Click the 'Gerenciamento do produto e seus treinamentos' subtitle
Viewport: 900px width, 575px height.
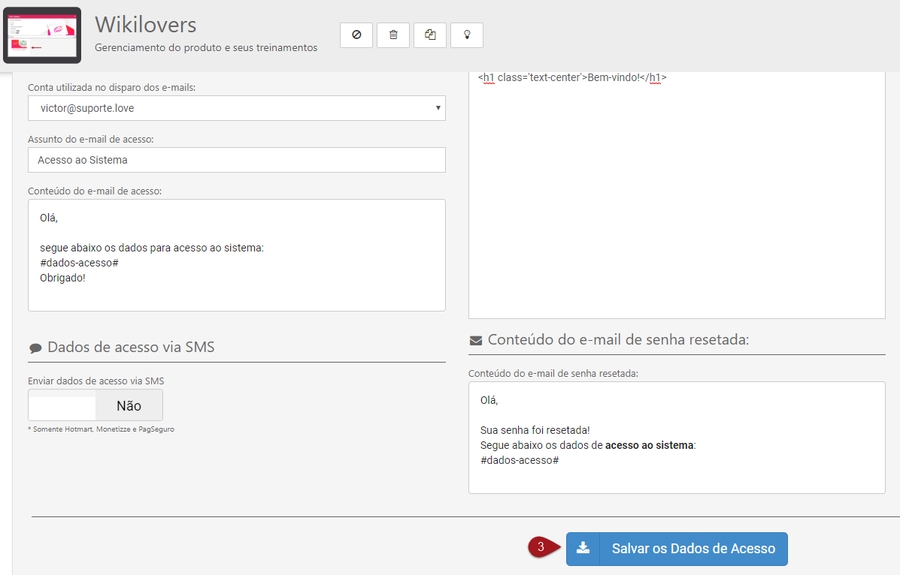pos(206,47)
